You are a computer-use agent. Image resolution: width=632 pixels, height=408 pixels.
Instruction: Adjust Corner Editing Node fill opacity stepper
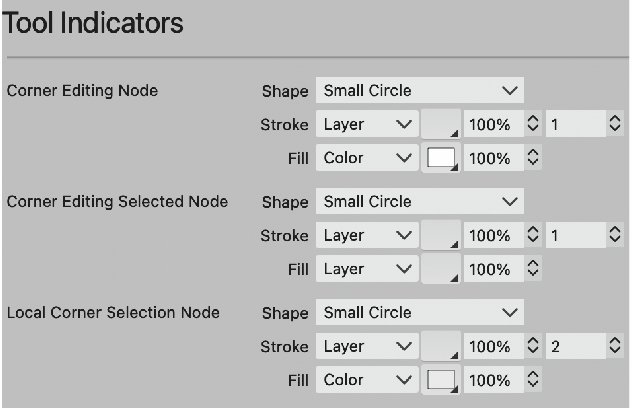[x=533, y=157]
